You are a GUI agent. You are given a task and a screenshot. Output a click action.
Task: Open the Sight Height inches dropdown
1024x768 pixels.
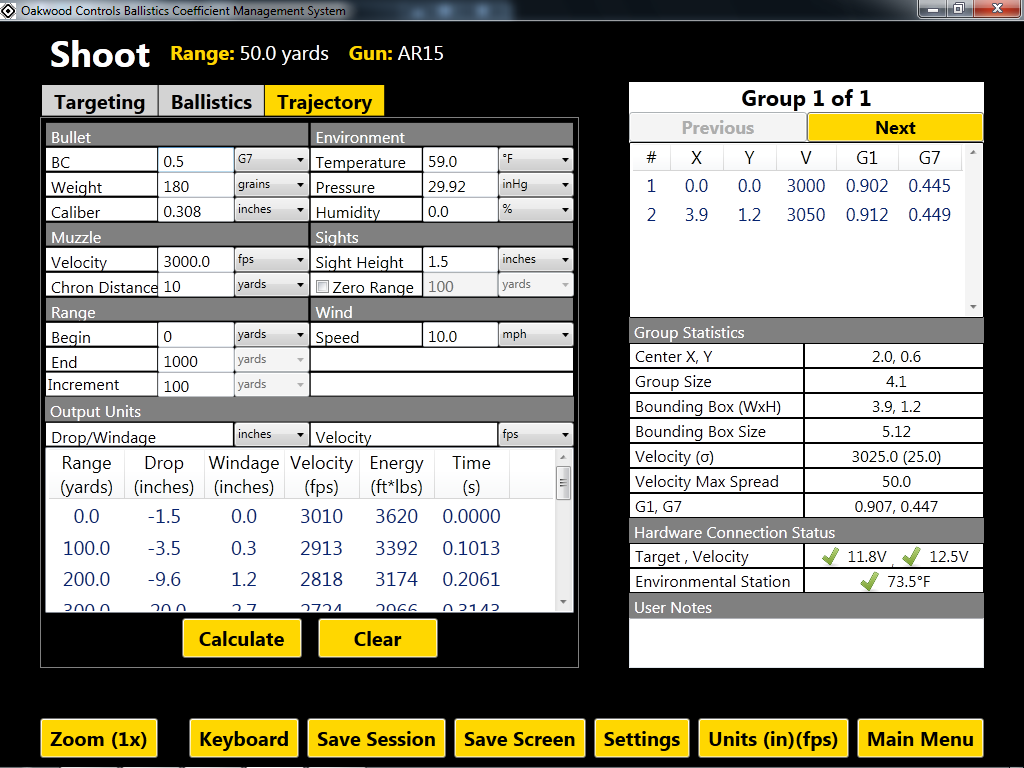(536, 260)
